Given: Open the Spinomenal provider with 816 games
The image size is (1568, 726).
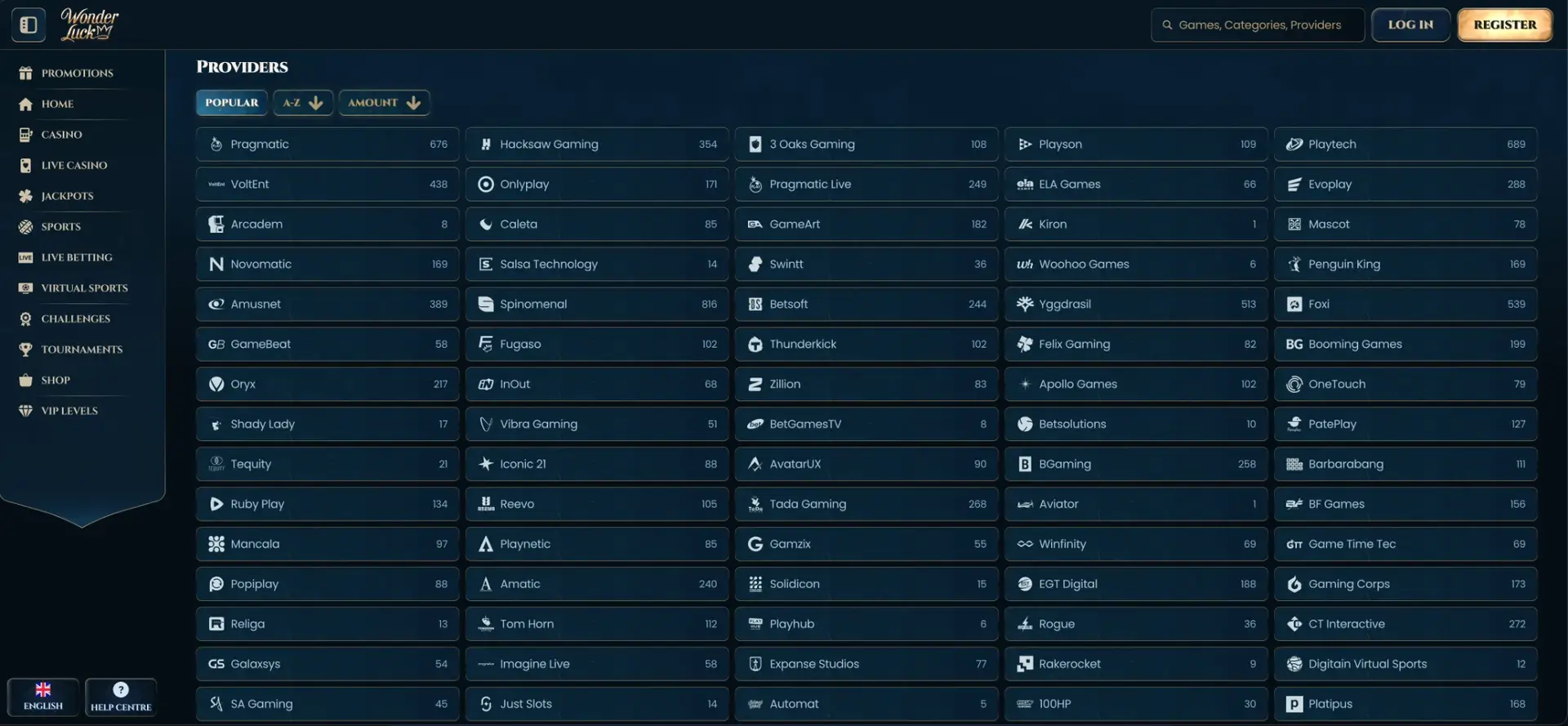Looking at the screenshot, I should click(x=597, y=304).
